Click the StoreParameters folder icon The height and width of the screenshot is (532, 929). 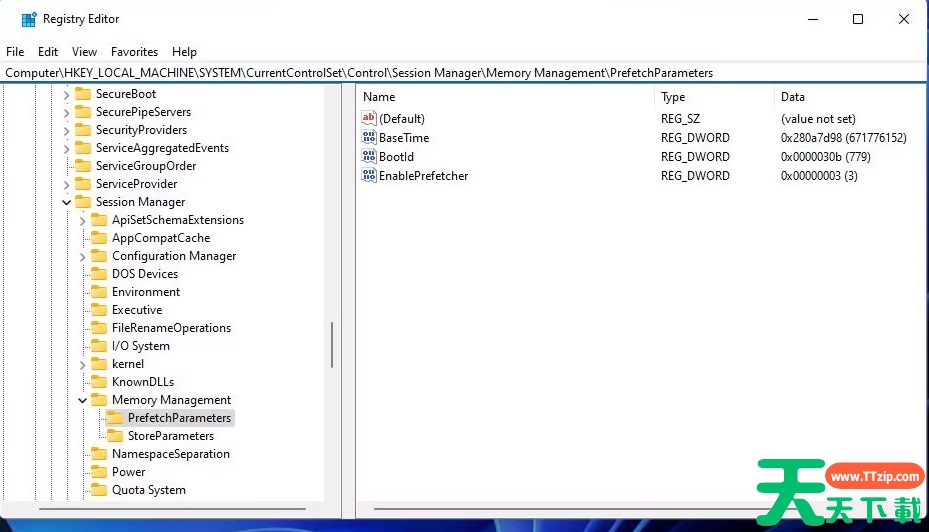pyautogui.click(x=115, y=436)
